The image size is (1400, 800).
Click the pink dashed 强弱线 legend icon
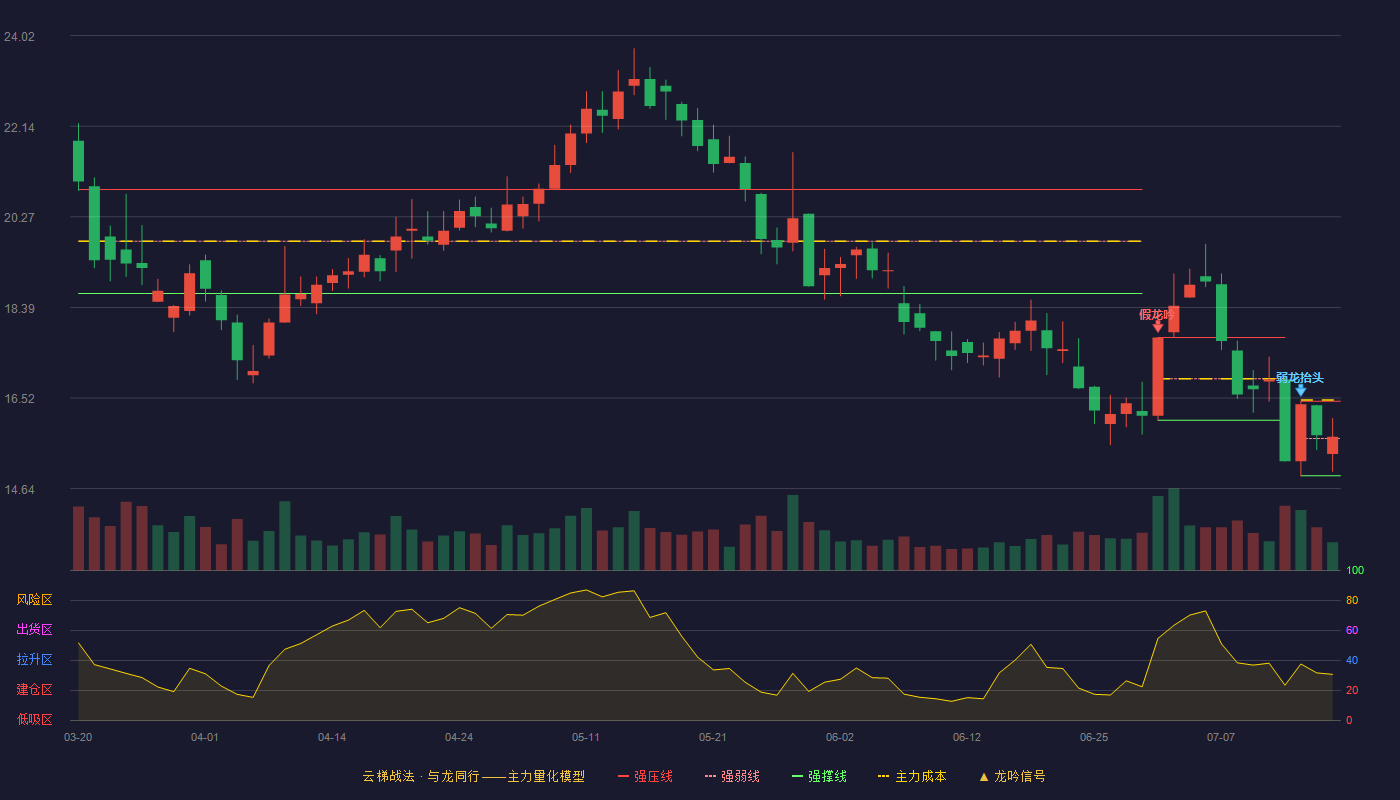pyautogui.click(x=710, y=776)
